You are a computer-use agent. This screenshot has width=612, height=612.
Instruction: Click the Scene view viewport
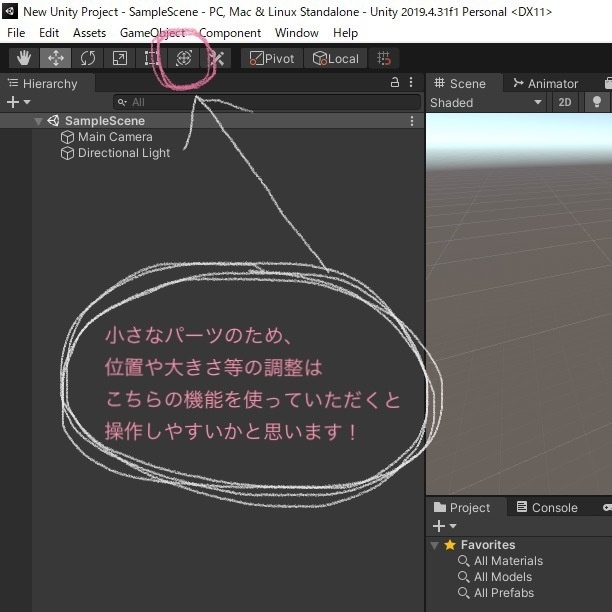click(519, 304)
